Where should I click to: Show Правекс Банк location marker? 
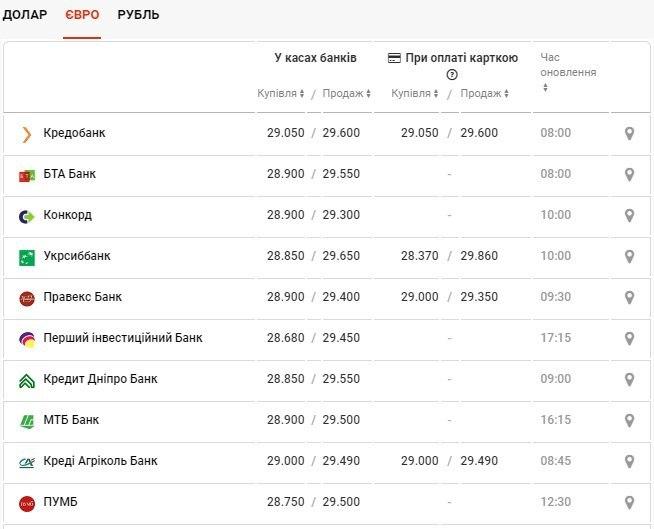point(629,297)
